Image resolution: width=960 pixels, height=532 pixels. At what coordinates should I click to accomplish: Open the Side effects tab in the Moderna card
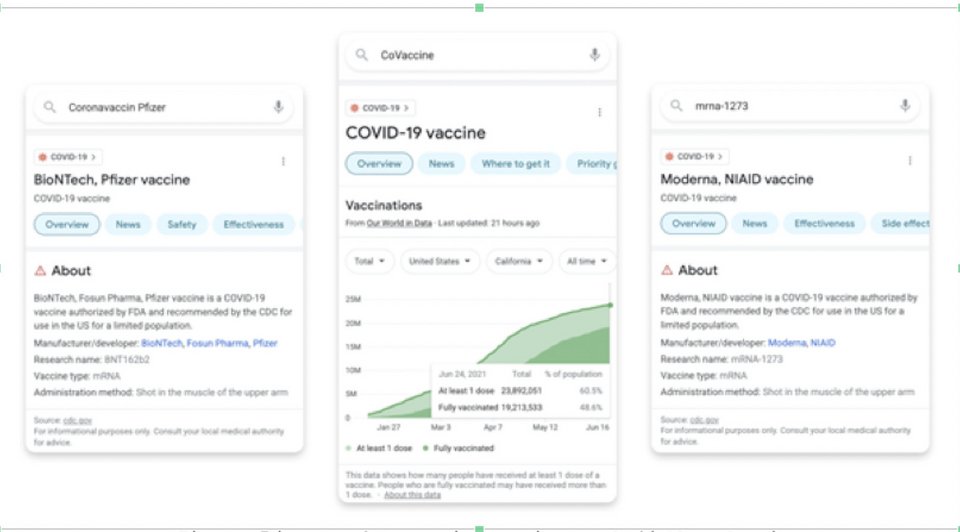point(901,223)
